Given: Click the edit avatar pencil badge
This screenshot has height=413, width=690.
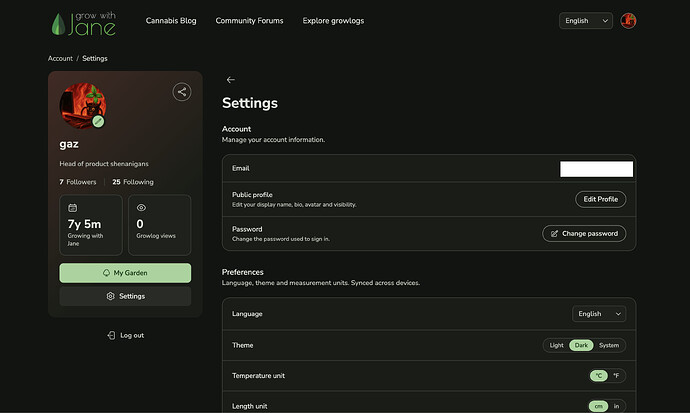Looking at the screenshot, I should (98, 121).
